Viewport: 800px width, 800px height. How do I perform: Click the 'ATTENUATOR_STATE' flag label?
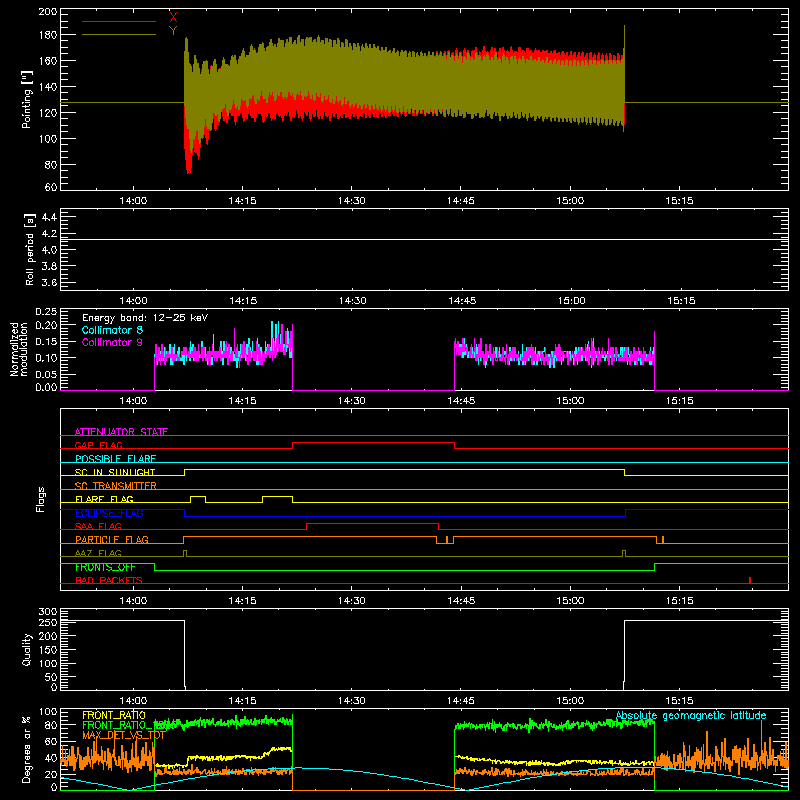tap(121, 432)
